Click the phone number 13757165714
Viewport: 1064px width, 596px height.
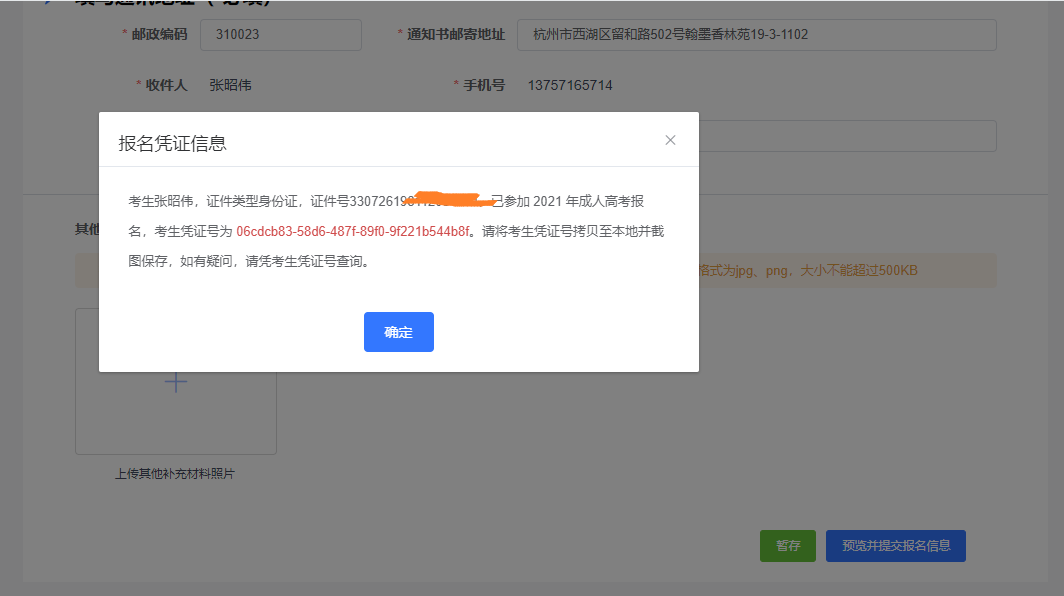[570, 86]
